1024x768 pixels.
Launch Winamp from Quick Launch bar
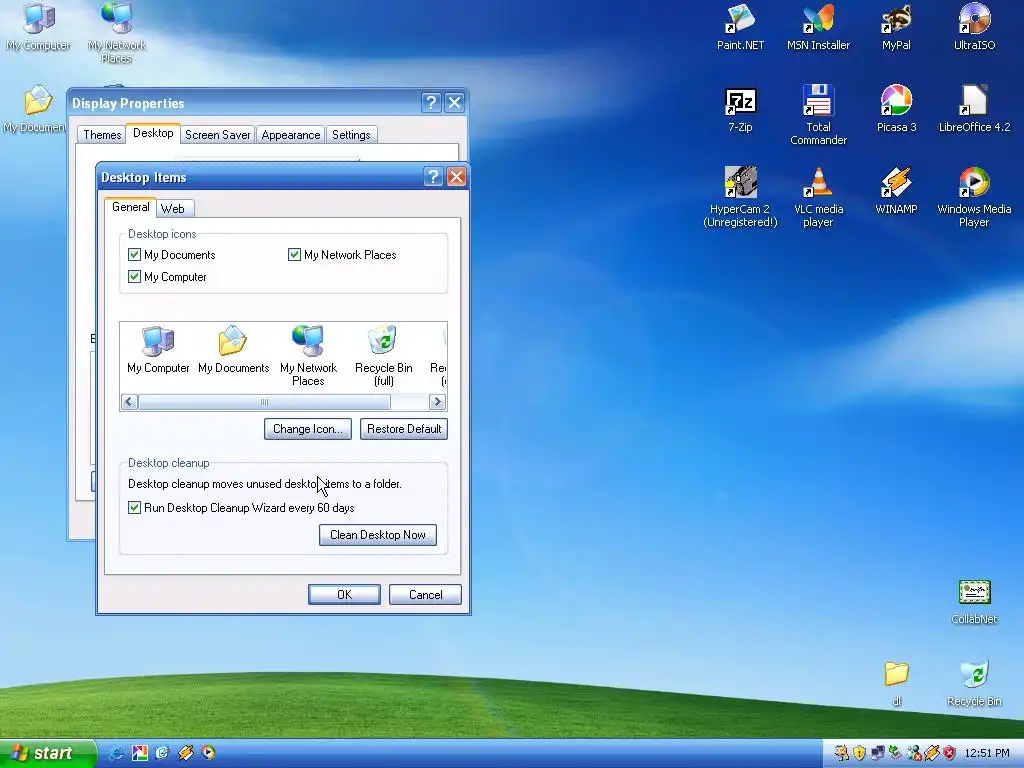point(185,753)
